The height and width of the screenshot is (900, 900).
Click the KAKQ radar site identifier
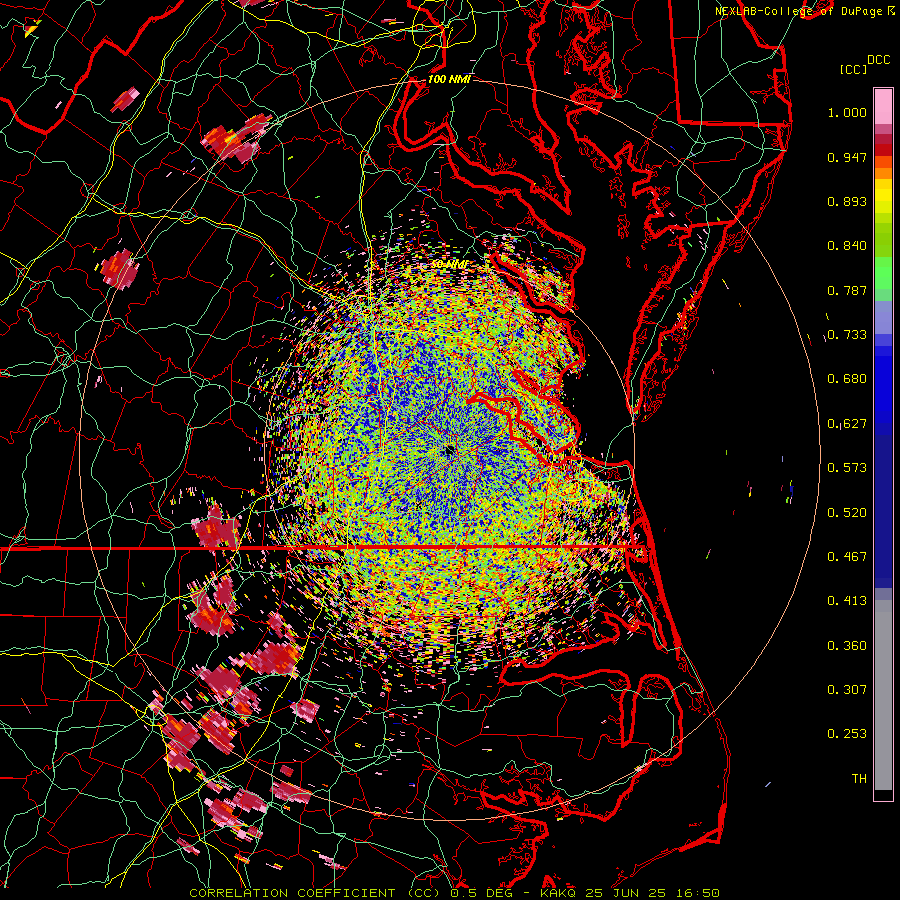560,893
